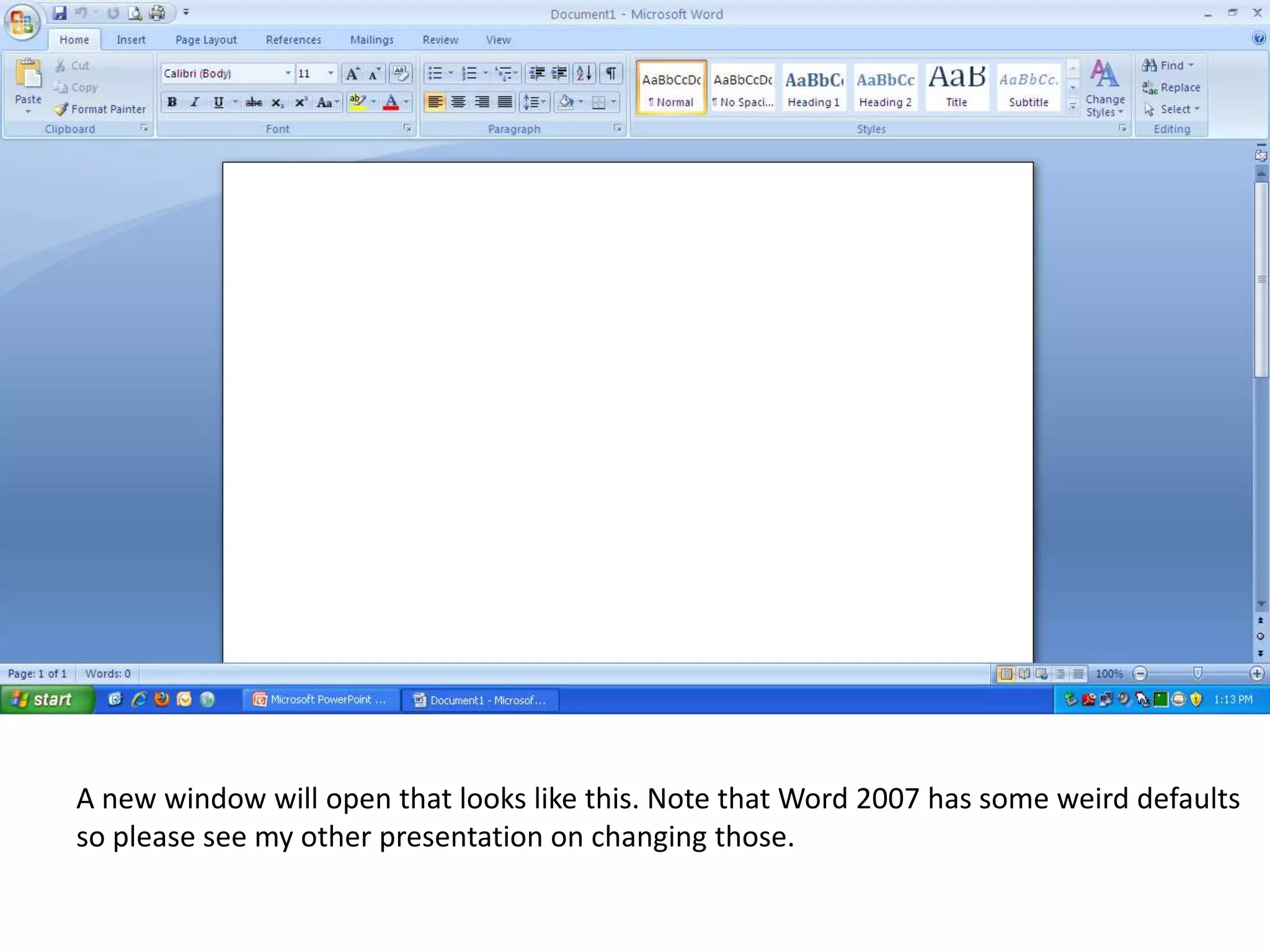Open the Select dropdown in Editing
This screenshot has width=1270, height=952.
point(1172,110)
